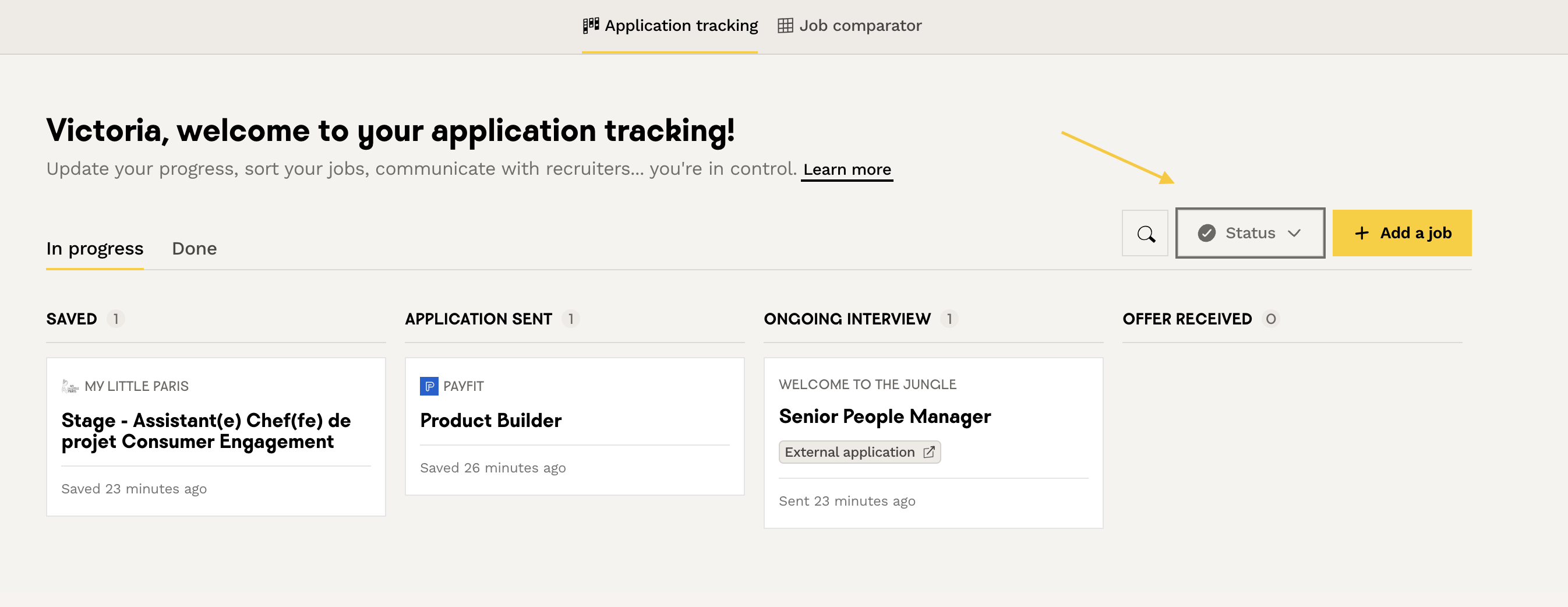Click the checkmark icon in Status filter
1568x607 pixels.
click(1206, 233)
